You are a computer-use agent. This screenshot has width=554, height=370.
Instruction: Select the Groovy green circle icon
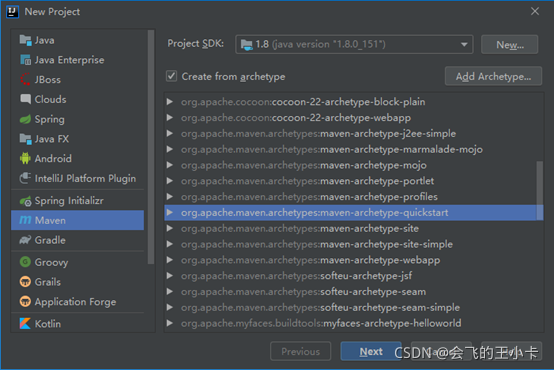(x=25, y=262)
